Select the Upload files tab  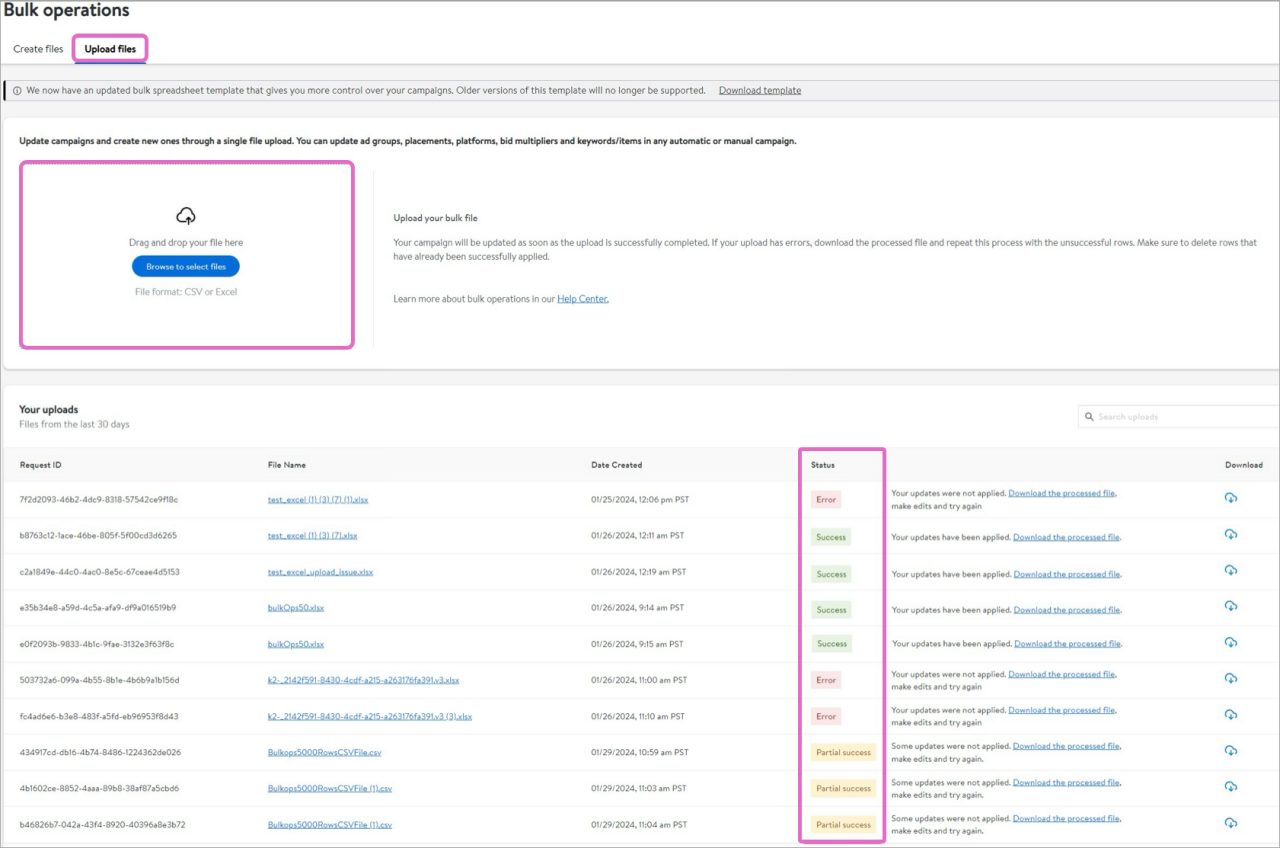tap(110, 49)
